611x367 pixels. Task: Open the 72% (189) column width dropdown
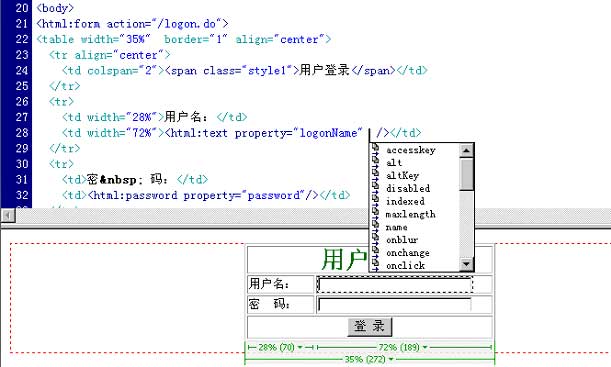pos(425,347)
